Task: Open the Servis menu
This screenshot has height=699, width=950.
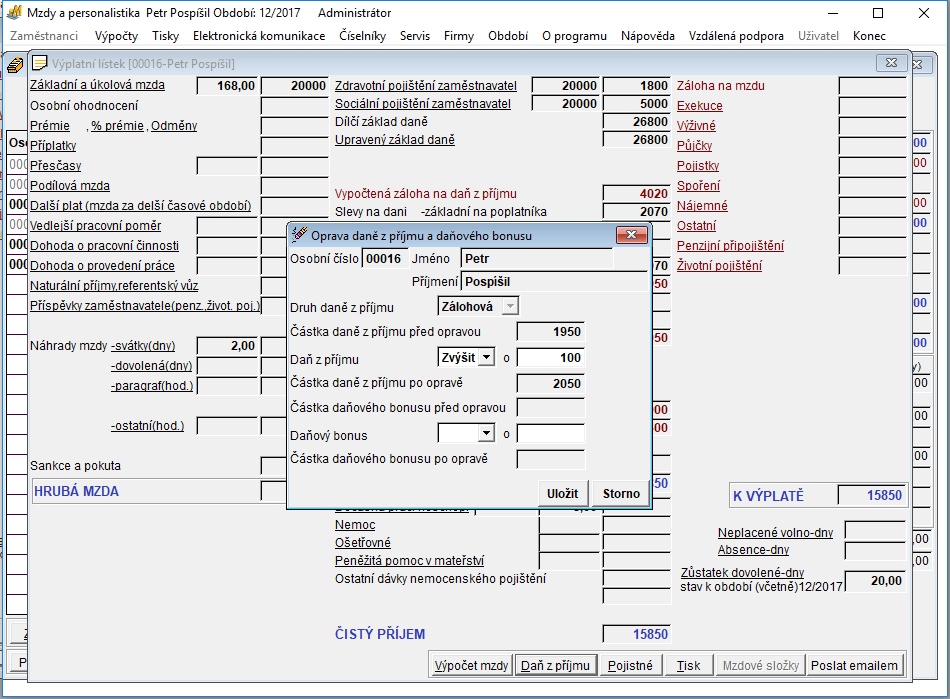Action: (x=414, y=36)
